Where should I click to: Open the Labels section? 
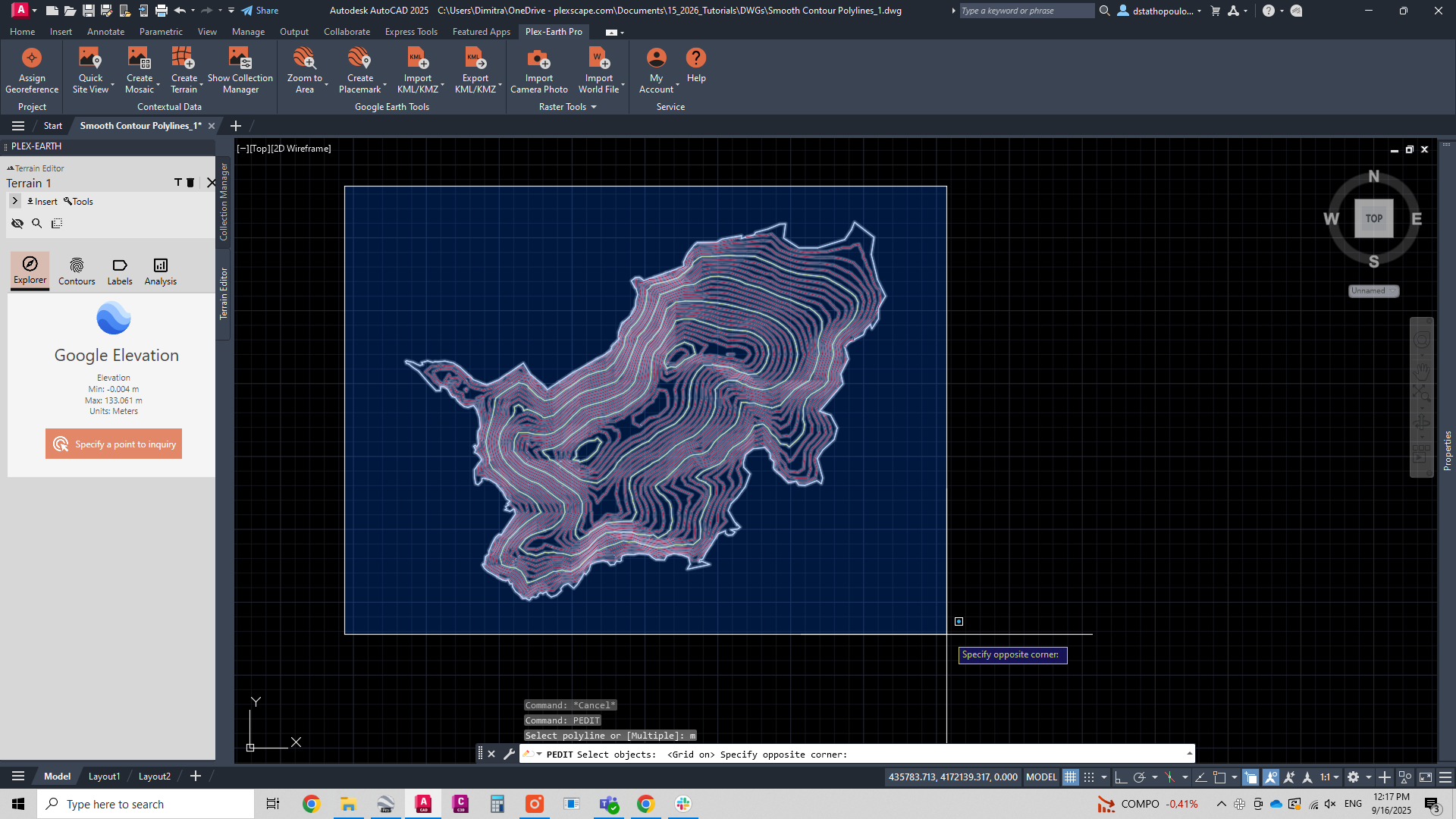[120, 271]
